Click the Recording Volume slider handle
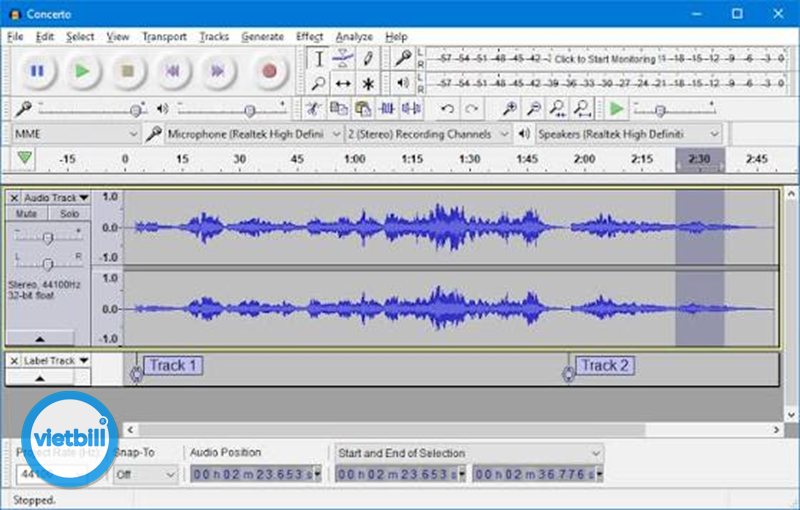800x510 pixels. 136,110
